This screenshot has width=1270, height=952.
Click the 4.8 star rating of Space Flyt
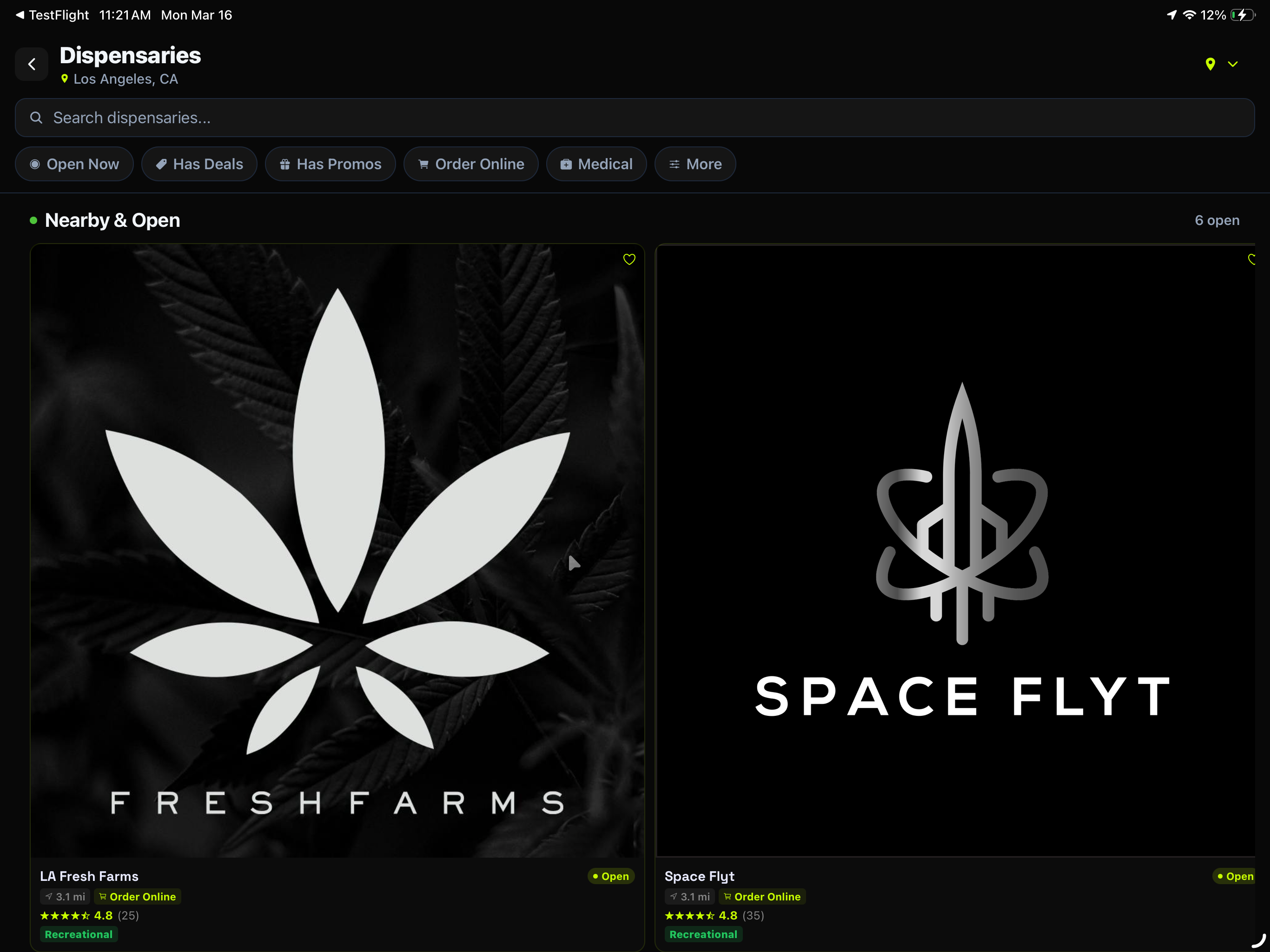pyautogui.click(x=701, y=916)
